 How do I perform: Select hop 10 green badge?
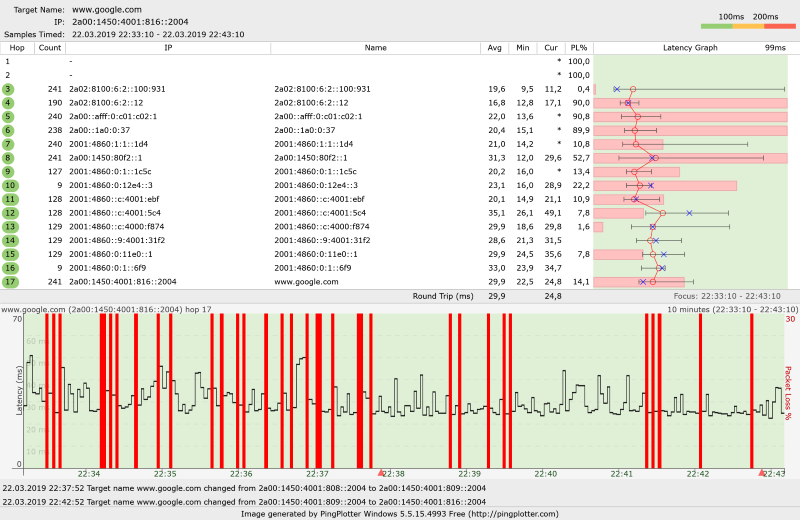(10, 186)
